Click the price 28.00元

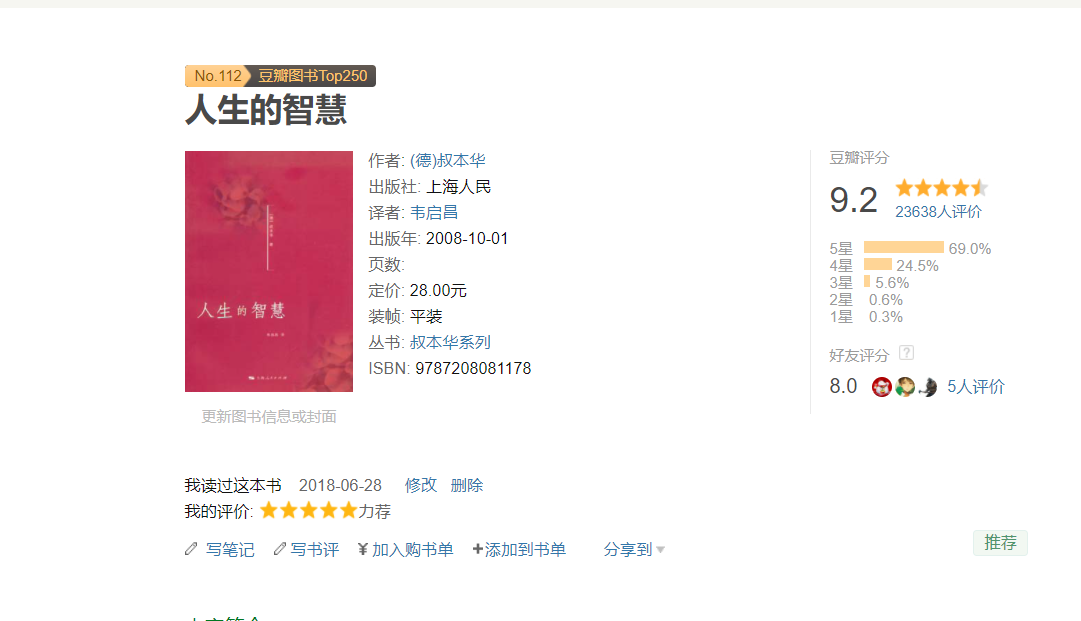coord(438,291)
